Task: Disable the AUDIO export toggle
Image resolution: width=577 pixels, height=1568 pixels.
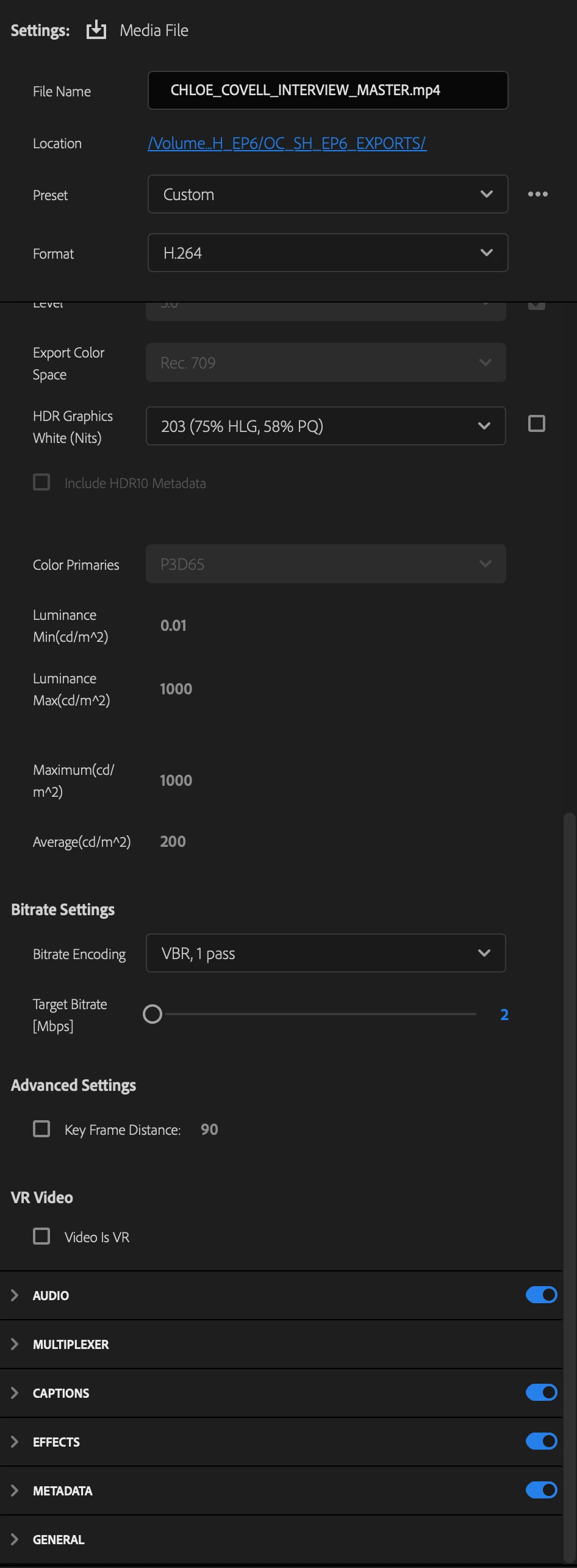Action: (x=541, y=1295)
